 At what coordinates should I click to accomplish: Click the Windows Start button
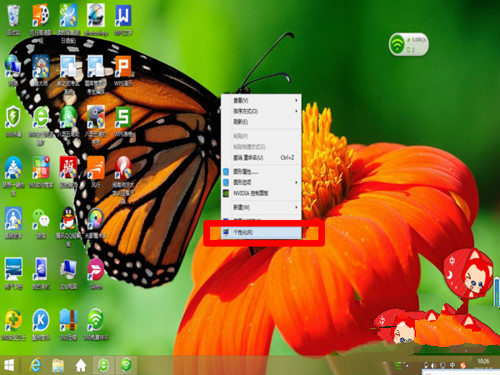coord(9,365)
